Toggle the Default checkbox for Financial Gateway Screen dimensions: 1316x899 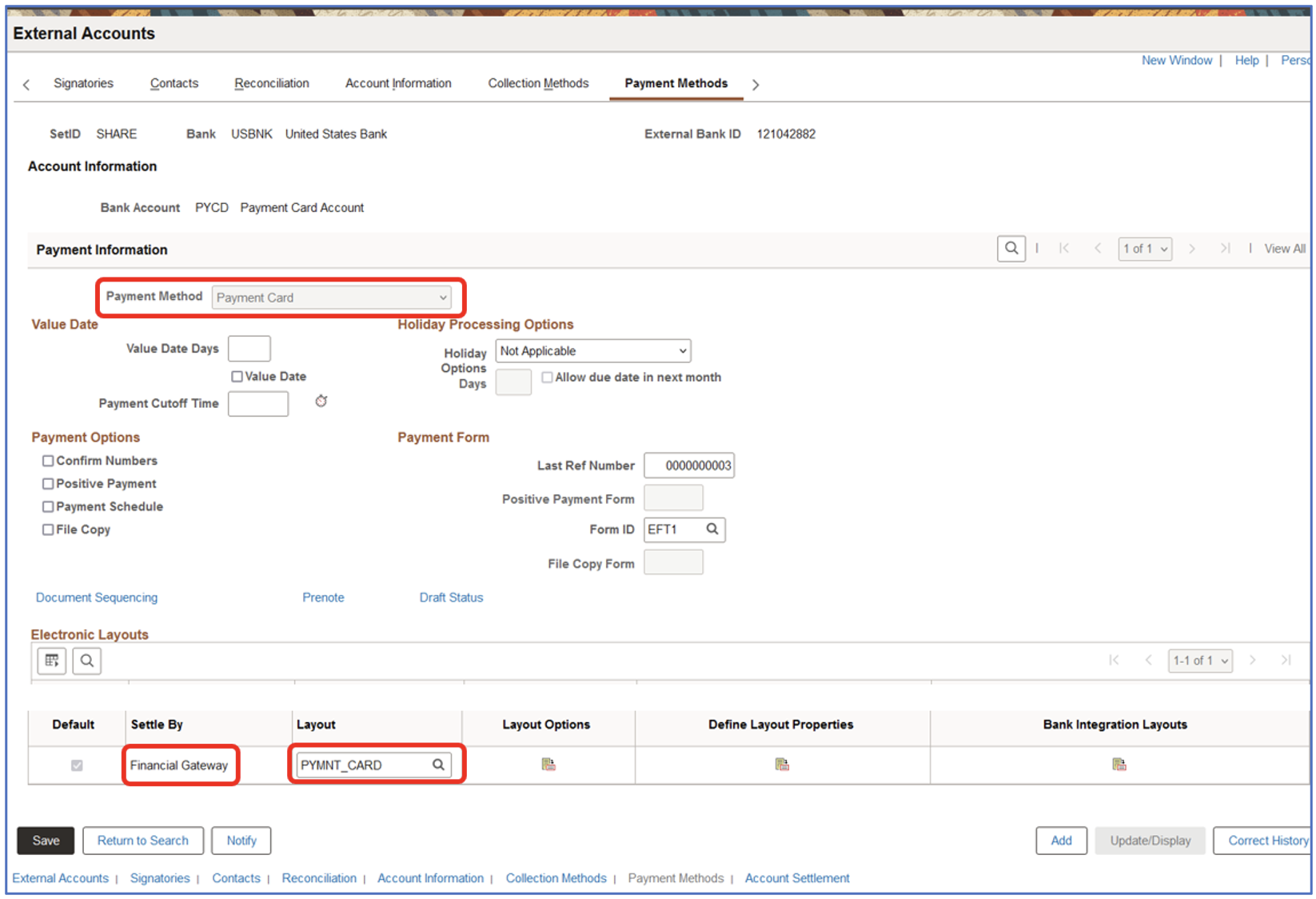click(x=77, y=765)
